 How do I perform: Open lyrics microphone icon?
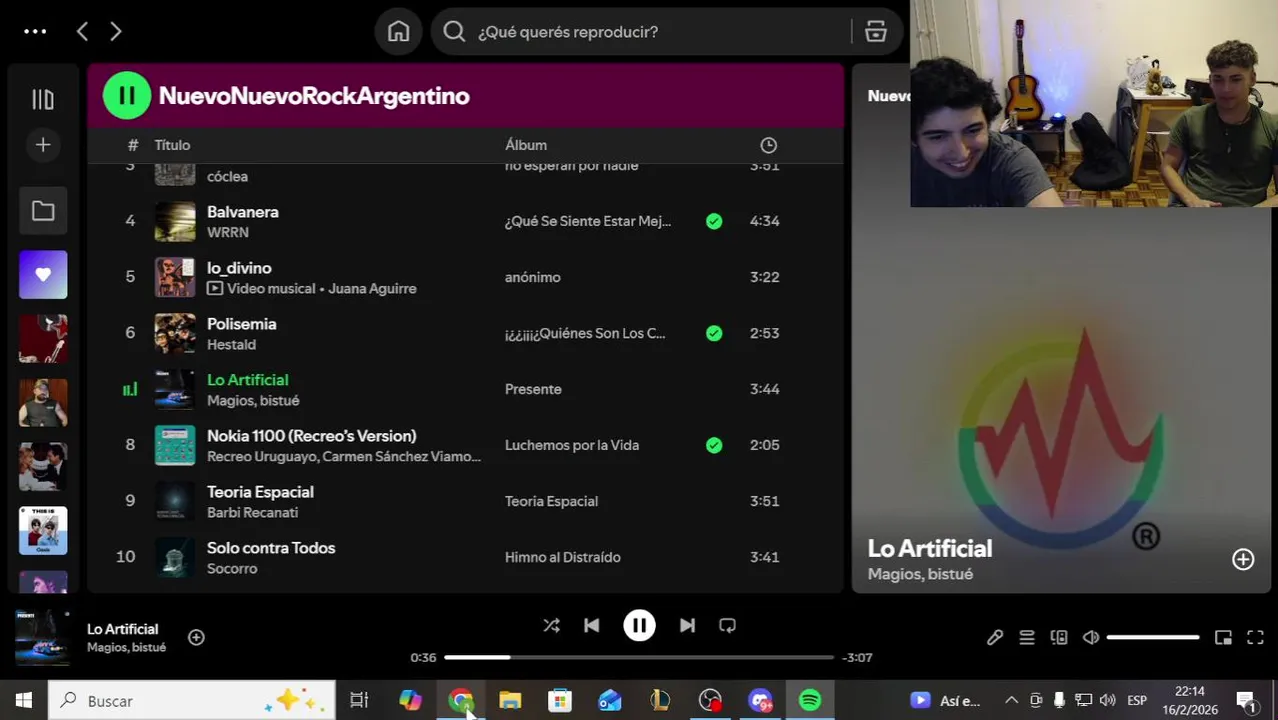coord(994,637)
